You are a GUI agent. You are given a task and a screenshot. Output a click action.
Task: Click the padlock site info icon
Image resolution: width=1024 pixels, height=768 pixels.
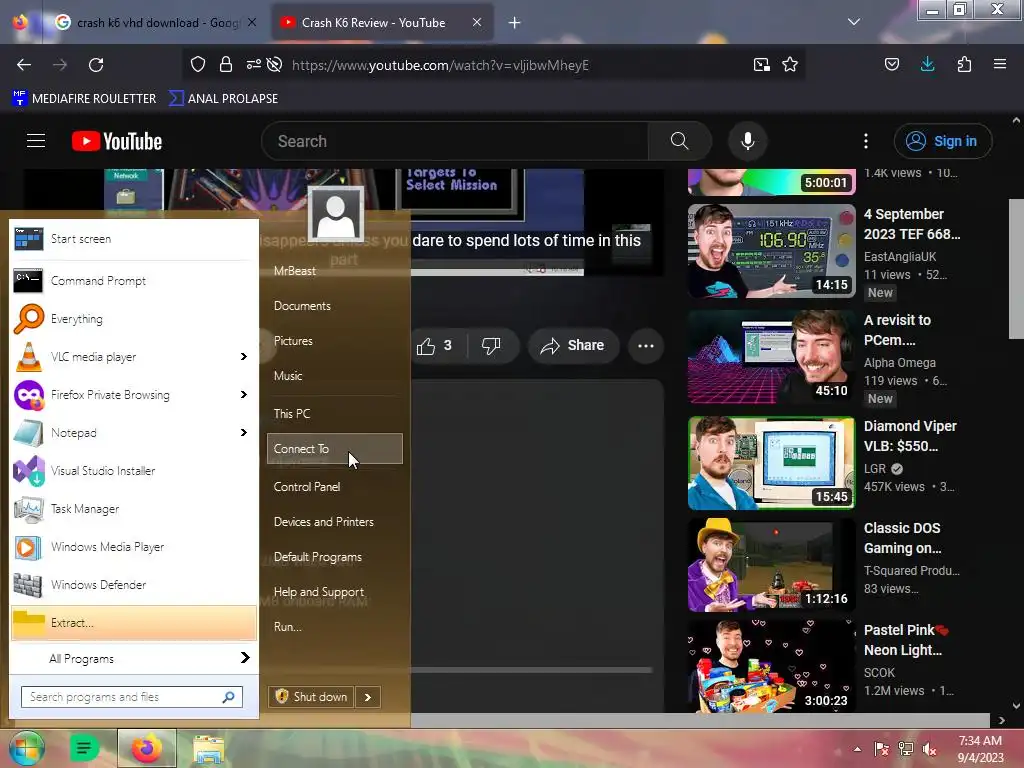coord(226,64)
